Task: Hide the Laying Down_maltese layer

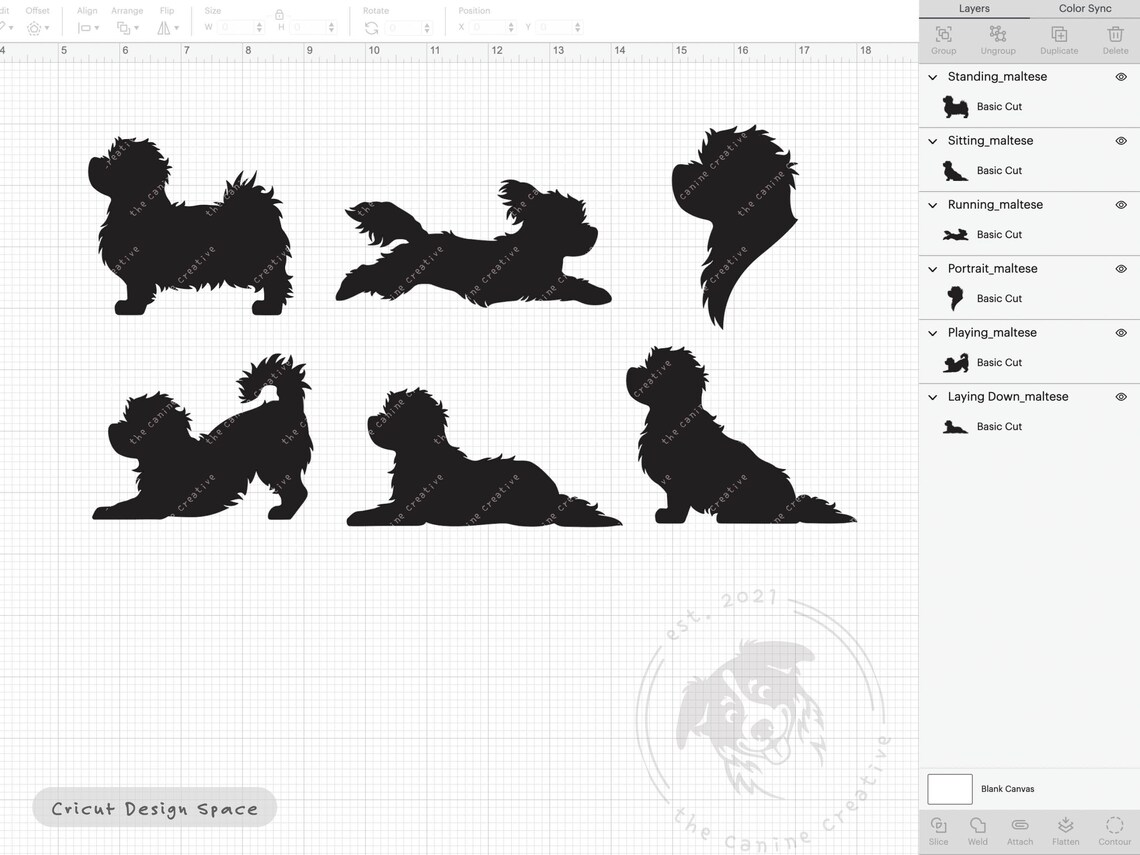Action: (1121, 396)
